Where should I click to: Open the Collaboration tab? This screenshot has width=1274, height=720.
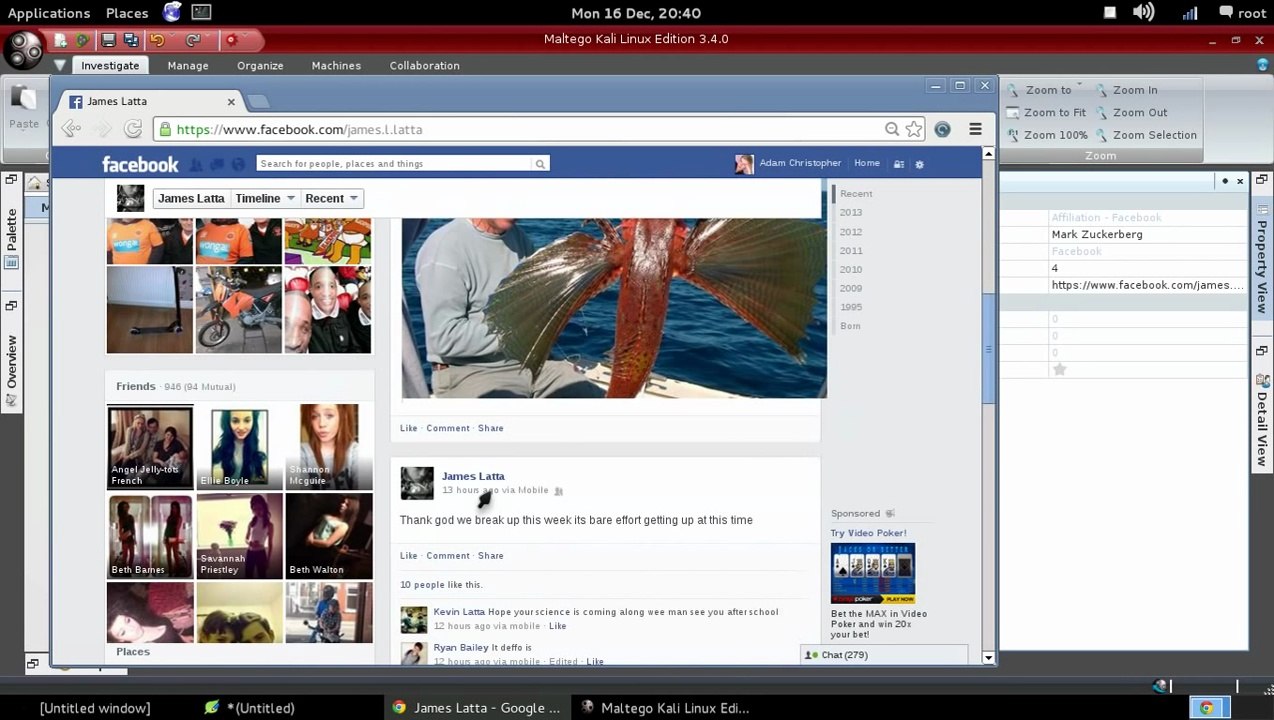(x=425, y=65)
